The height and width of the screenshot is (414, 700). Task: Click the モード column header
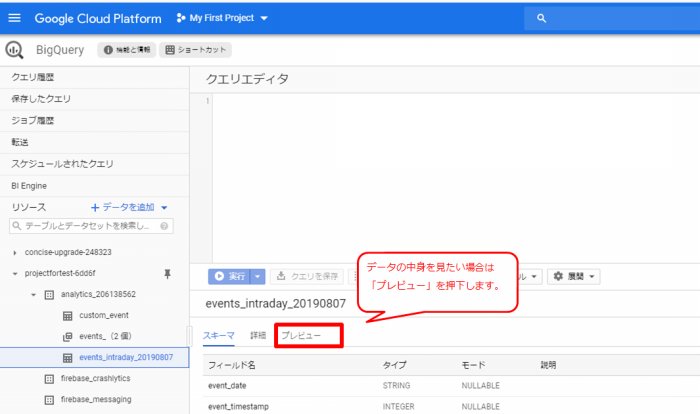pyautogui.click(x=473, y=365)
